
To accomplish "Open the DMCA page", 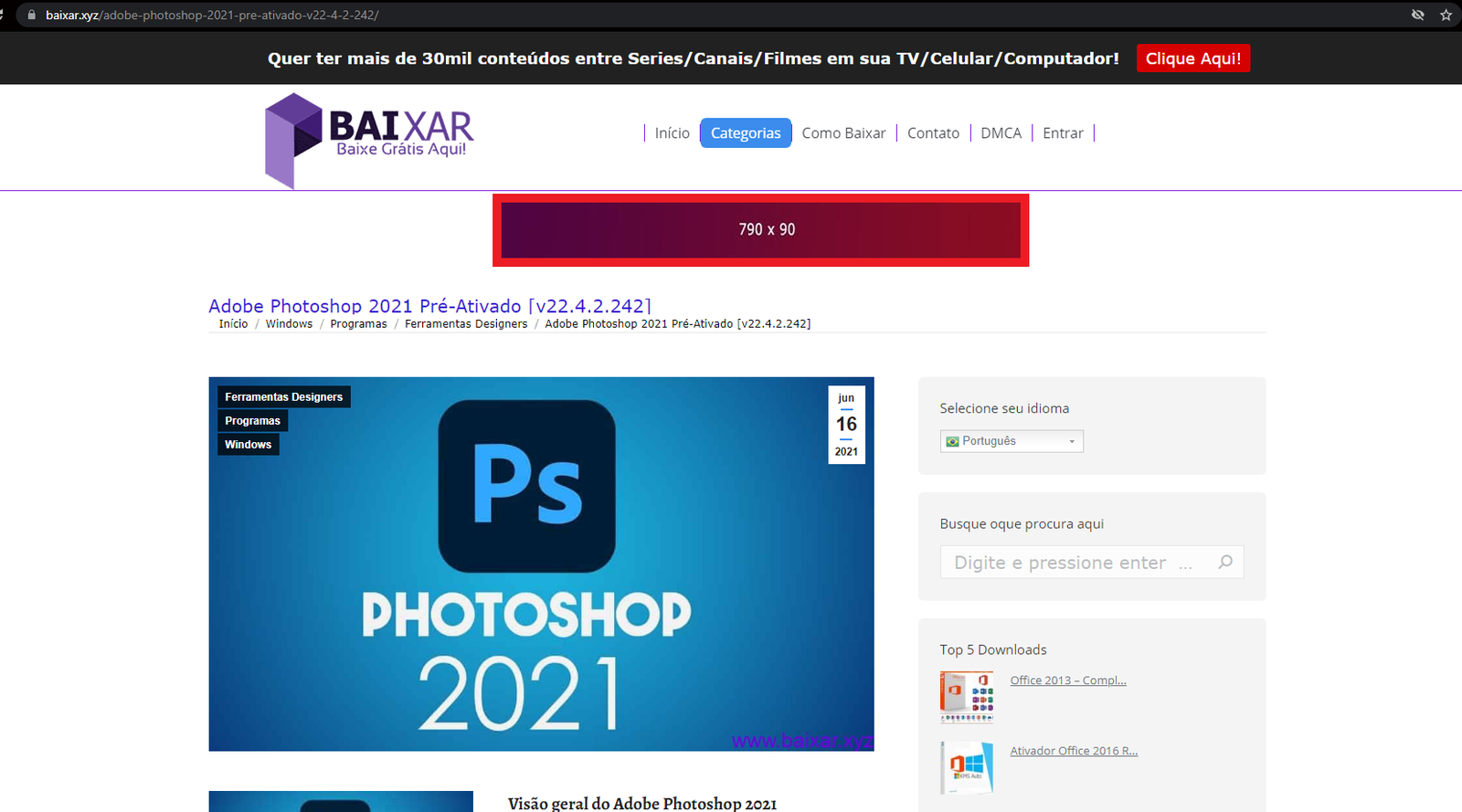I will point(1001,133).
